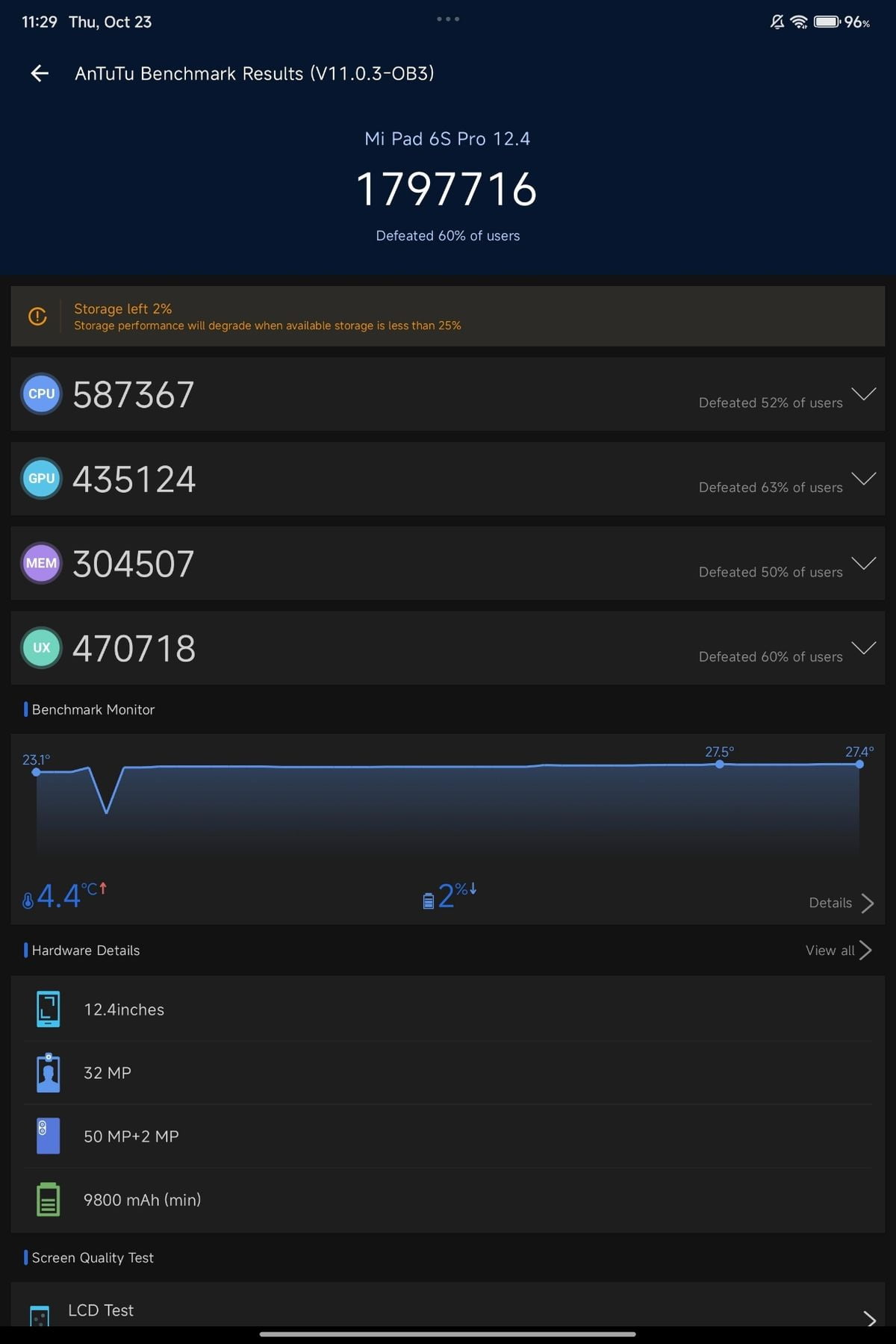Tap the Wi-Fi status icon
This screenshot has height=1344, width=896.
click(800, 22)
